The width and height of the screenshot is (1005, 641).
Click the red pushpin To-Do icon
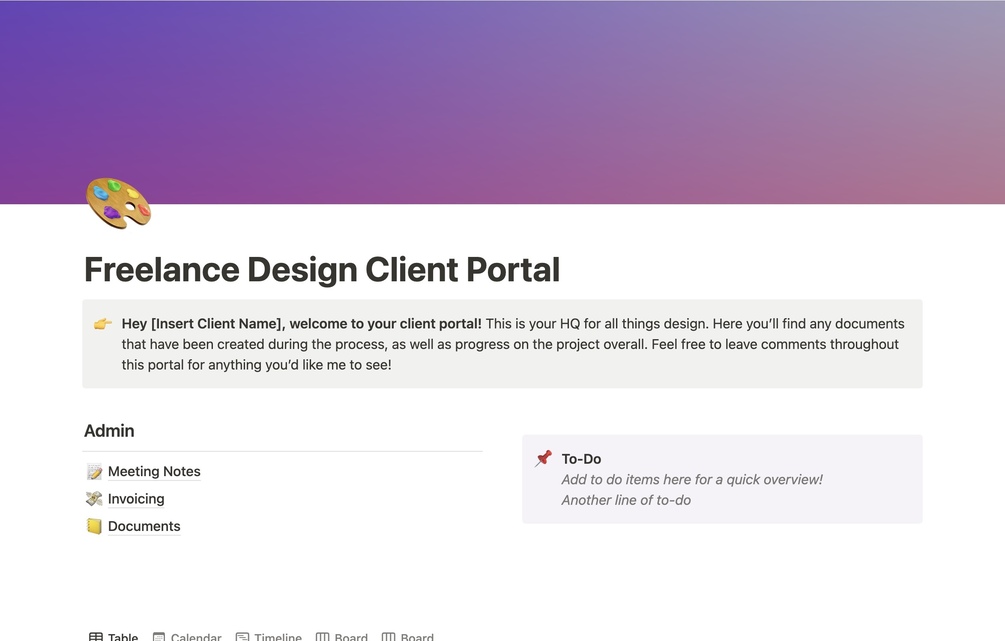[x=544, y=458]
